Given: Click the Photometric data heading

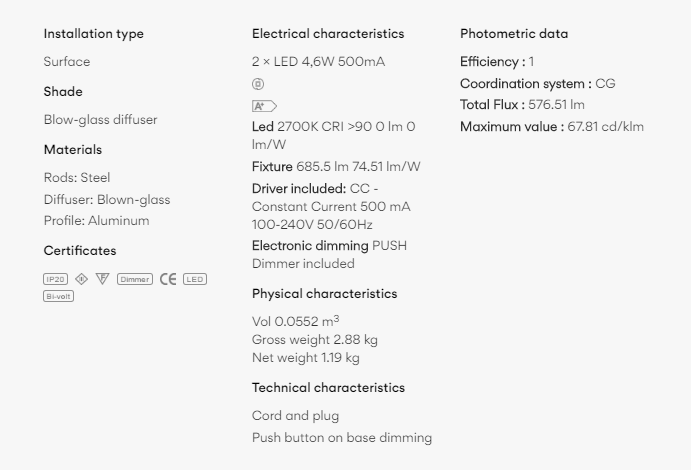Looking at the screenshot, I should [514, 34].
